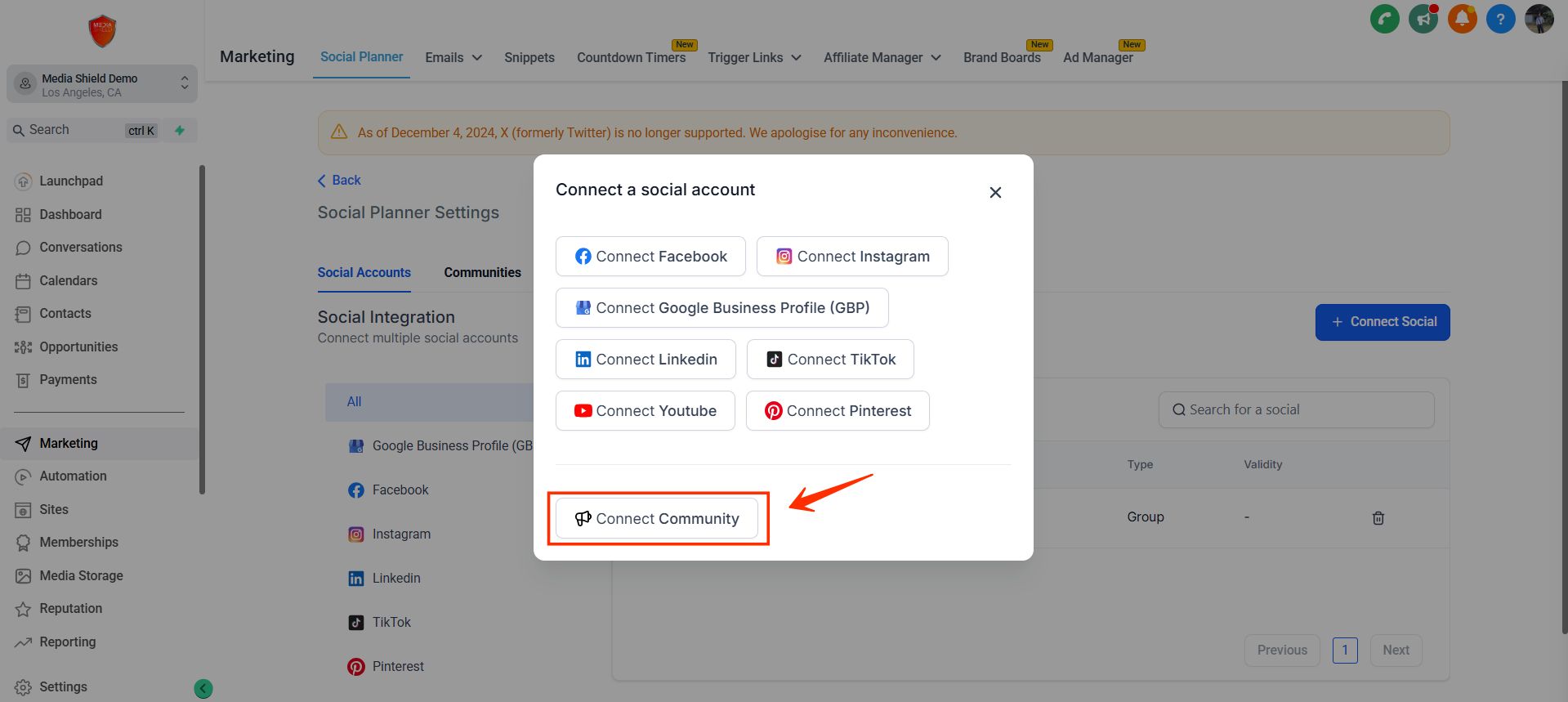Click the Type column header

(1140, 465)
